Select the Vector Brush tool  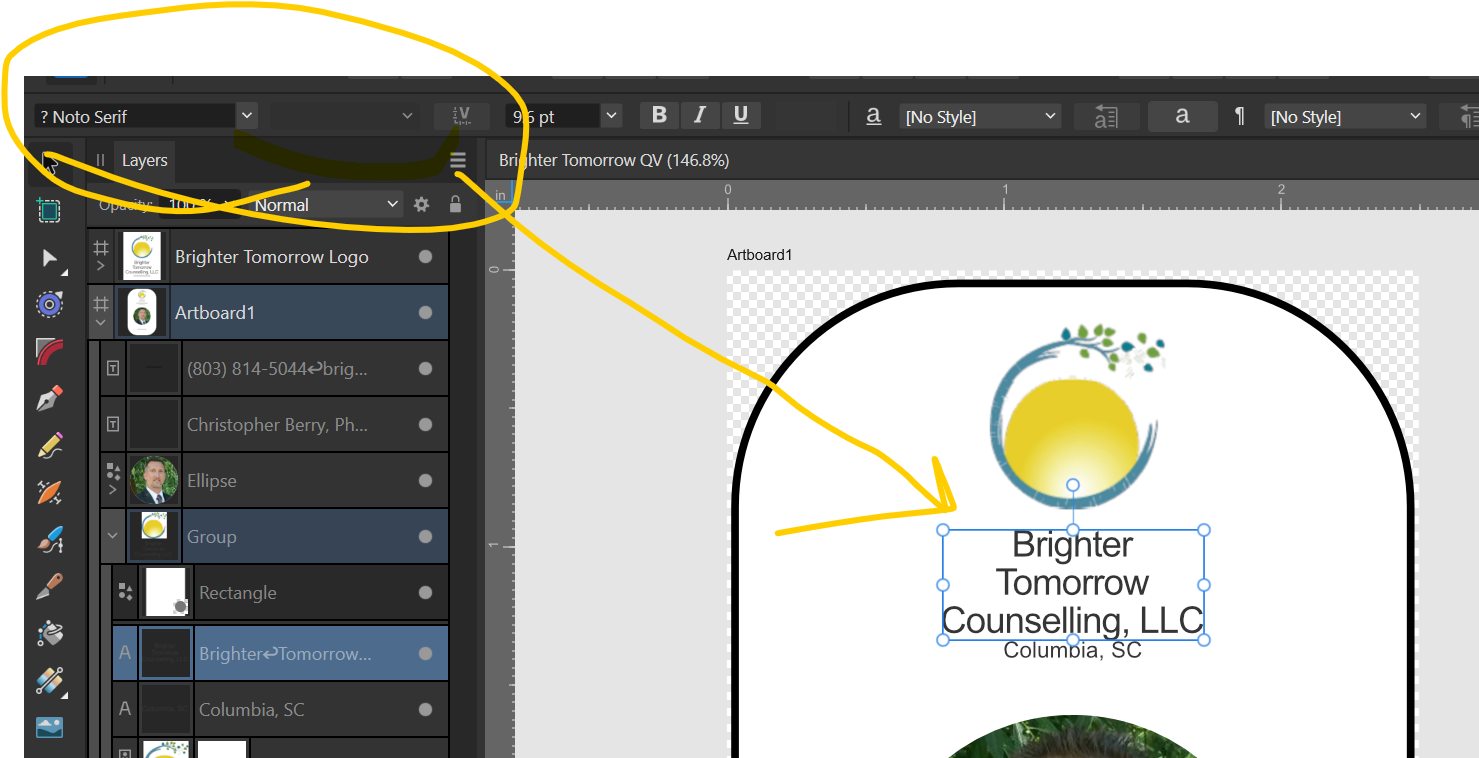49,540
